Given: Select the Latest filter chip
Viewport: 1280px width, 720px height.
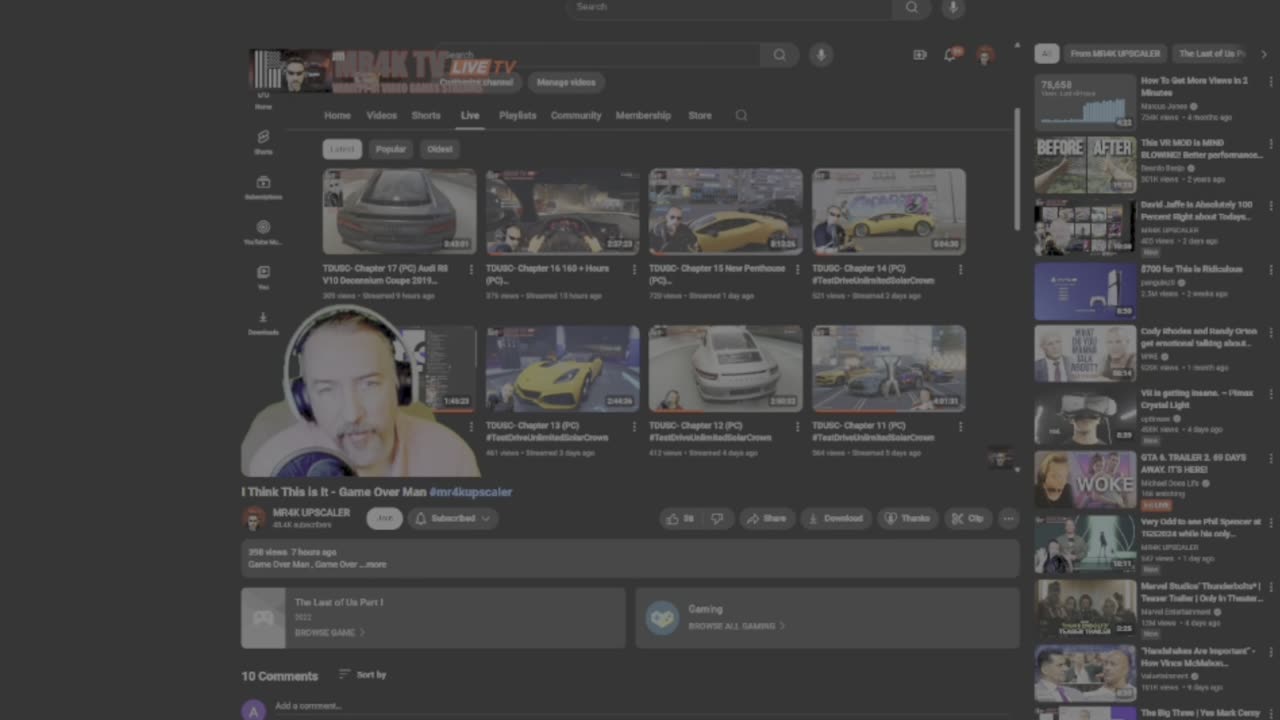Looking at the screenshot, I should click(x=342, y=149).
